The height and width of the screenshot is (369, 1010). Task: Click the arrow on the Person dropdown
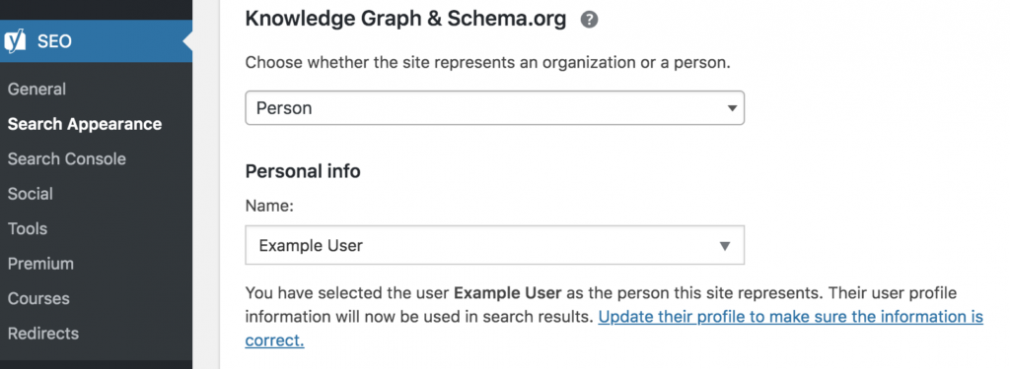pyautogui.click(x=732, y=108)
